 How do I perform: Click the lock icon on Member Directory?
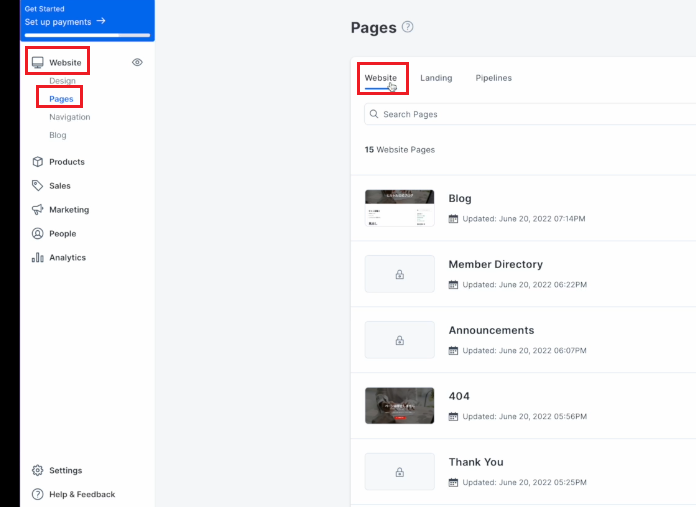[x=399, y=274]
